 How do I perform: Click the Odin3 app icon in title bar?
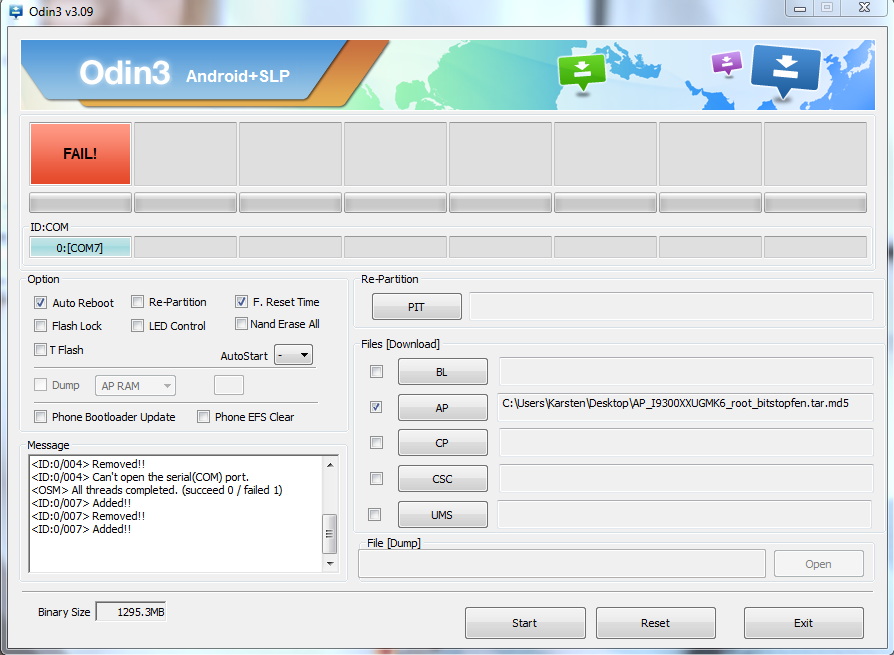pos(15,11)
